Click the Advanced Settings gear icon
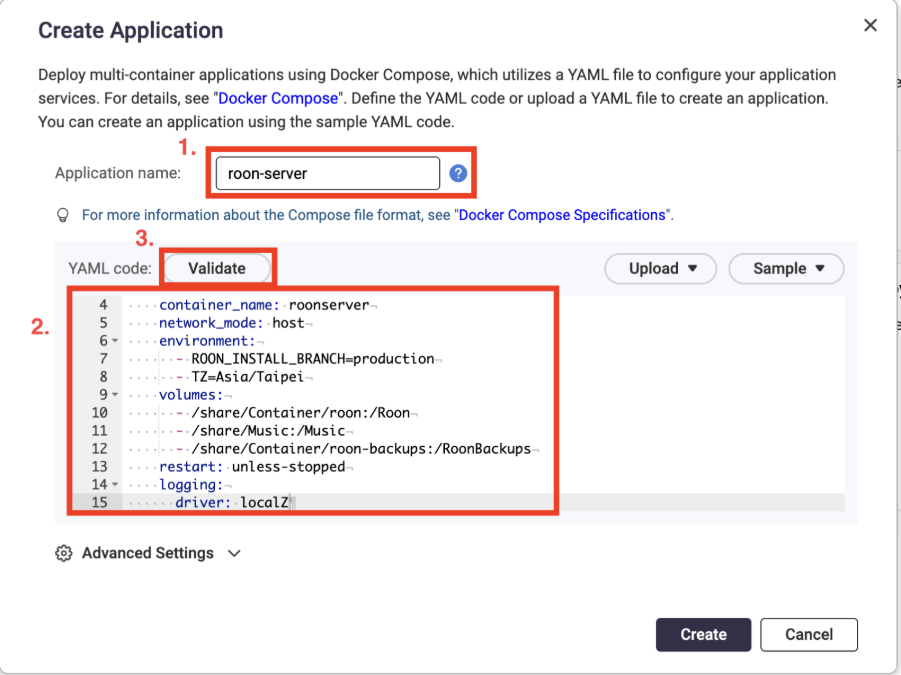The width and height of the screenshot is (901, 675). click(64, 553)
